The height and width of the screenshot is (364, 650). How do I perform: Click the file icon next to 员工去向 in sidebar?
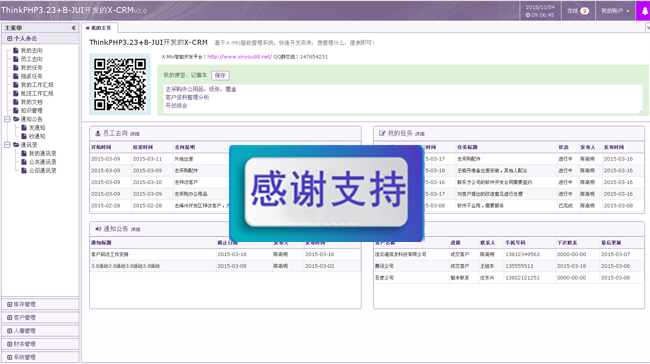click(x=16, y=59)
